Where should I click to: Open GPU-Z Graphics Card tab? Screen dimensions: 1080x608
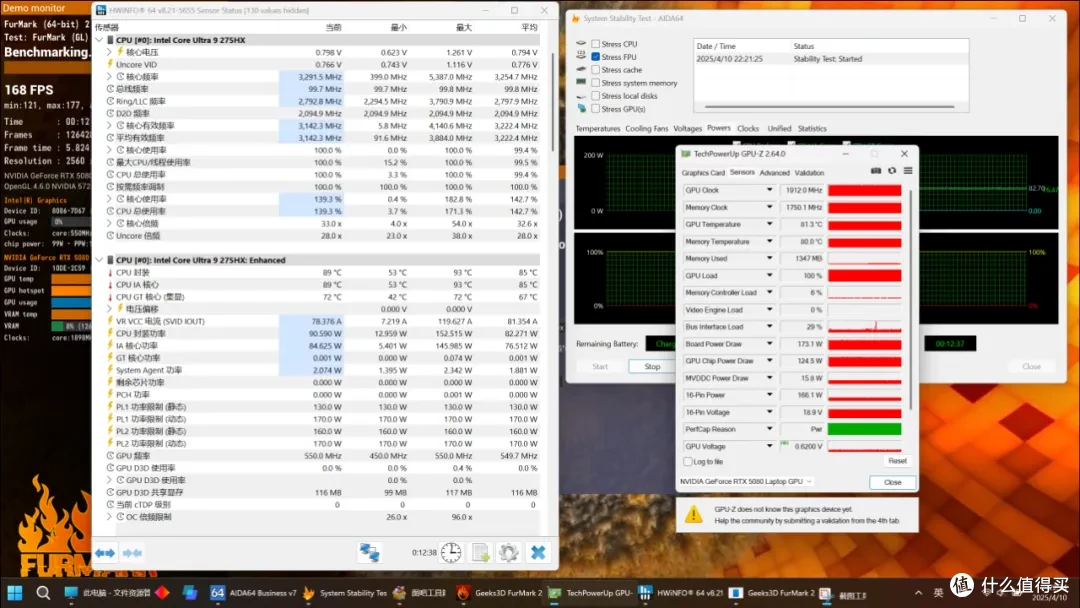pyautogui.click(x=703, y=173)
